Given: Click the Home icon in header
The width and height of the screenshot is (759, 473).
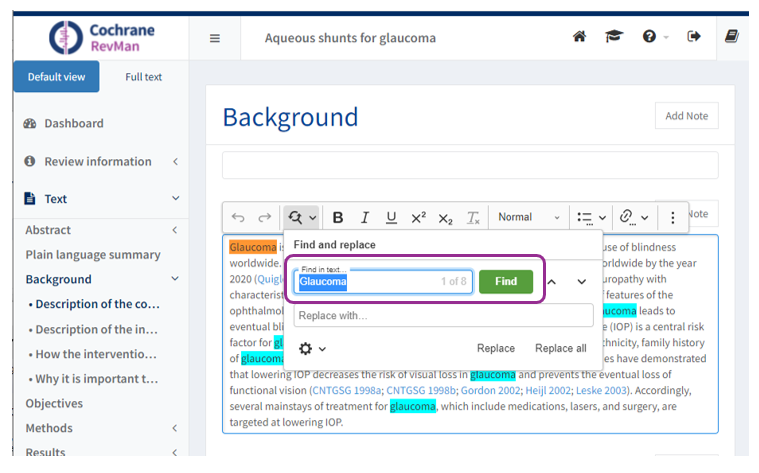Looking at the screenshot, I should [579, 37].
